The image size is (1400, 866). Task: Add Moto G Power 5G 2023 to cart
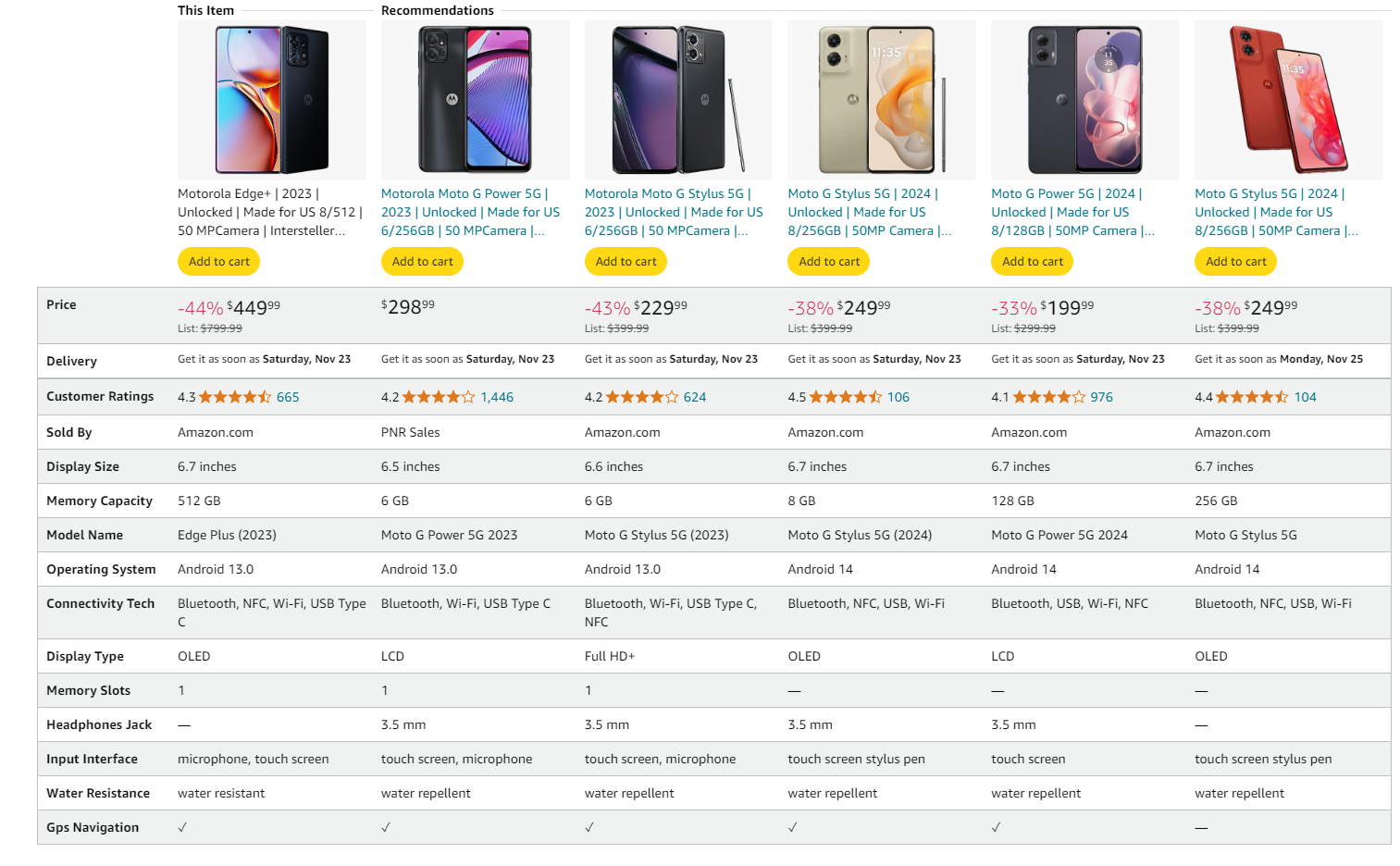tap(423, 262)
